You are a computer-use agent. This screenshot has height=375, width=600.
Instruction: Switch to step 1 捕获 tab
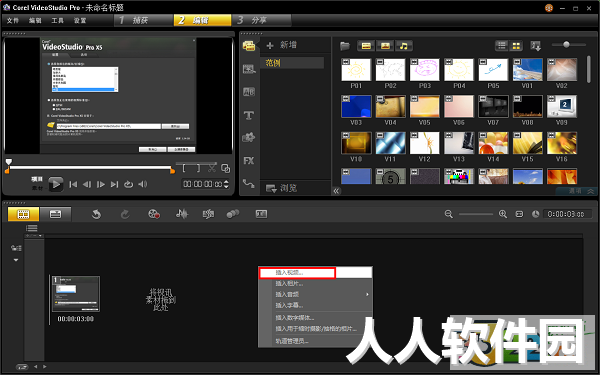point(143,20)
